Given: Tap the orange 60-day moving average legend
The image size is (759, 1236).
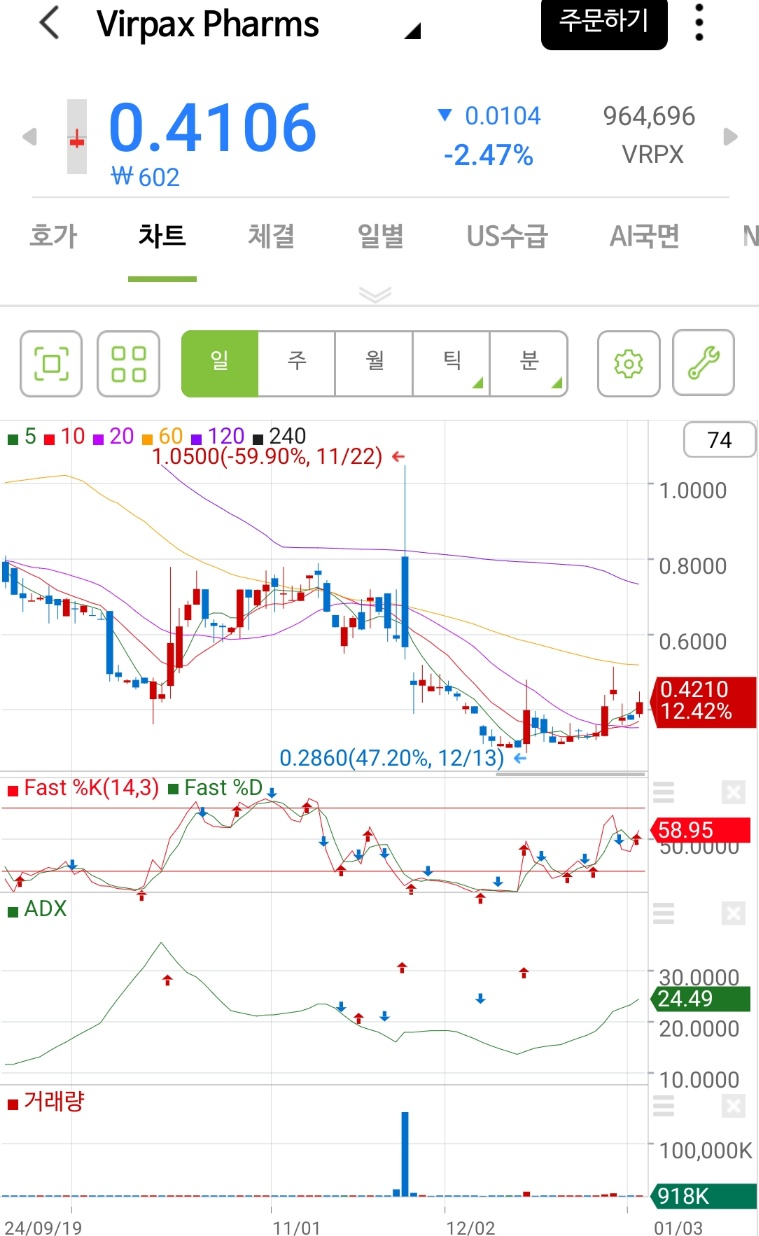Looking at the screenshot, I should pyautogui.click(x=161, y=437).
